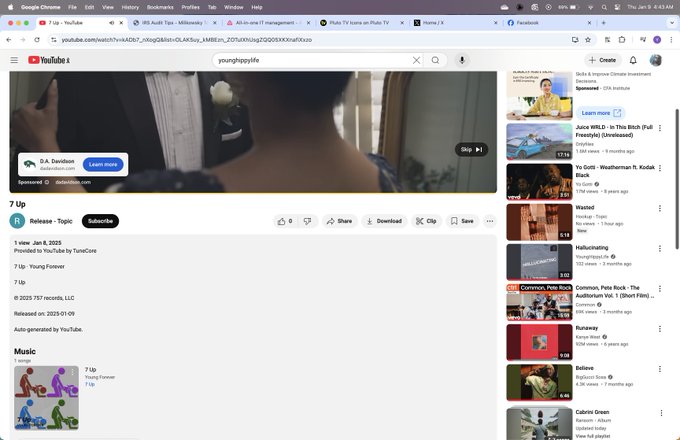680x440 pixels.
Task: Go back in Chrome
Action: (x=9, y=40)
